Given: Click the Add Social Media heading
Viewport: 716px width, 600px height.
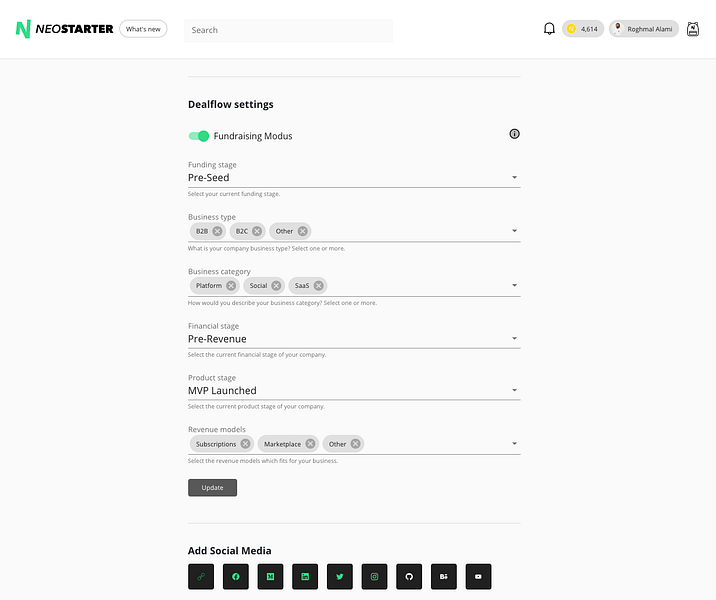Looking at the screenshot, I should point(230,551).
